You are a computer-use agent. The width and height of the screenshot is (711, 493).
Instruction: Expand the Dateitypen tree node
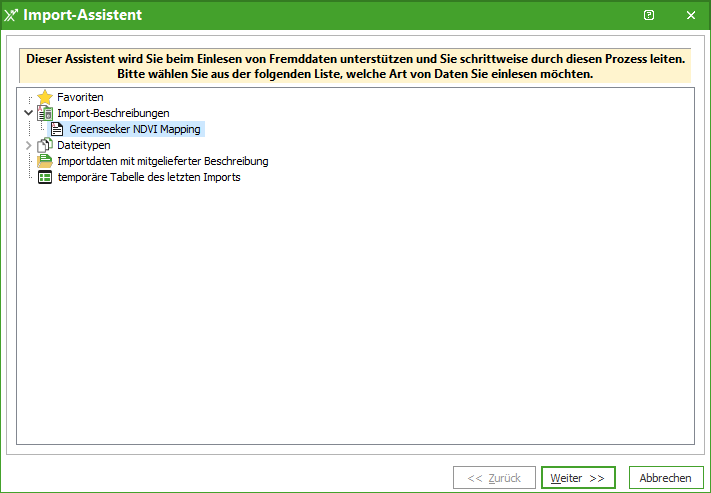tap(28, 146)
